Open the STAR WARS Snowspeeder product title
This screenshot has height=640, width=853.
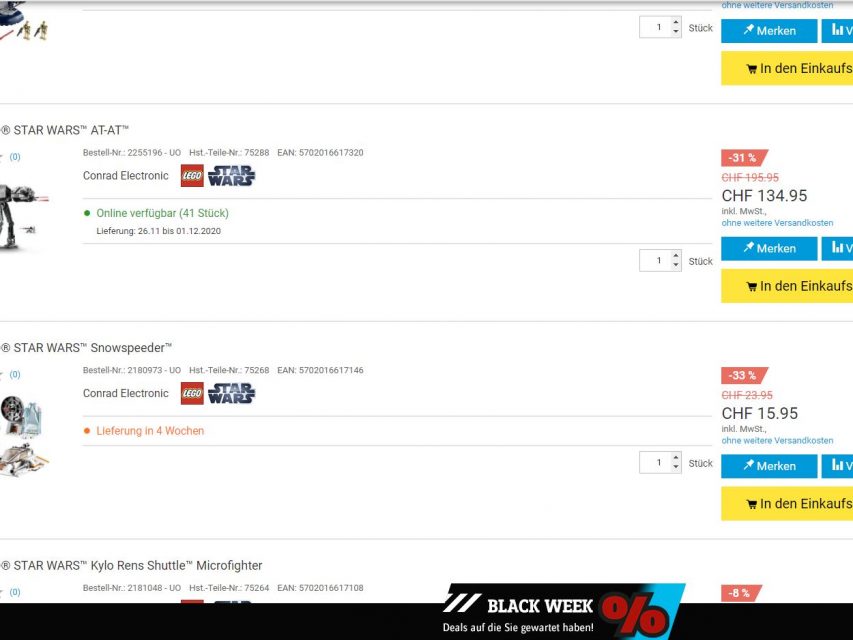(86, 348)
